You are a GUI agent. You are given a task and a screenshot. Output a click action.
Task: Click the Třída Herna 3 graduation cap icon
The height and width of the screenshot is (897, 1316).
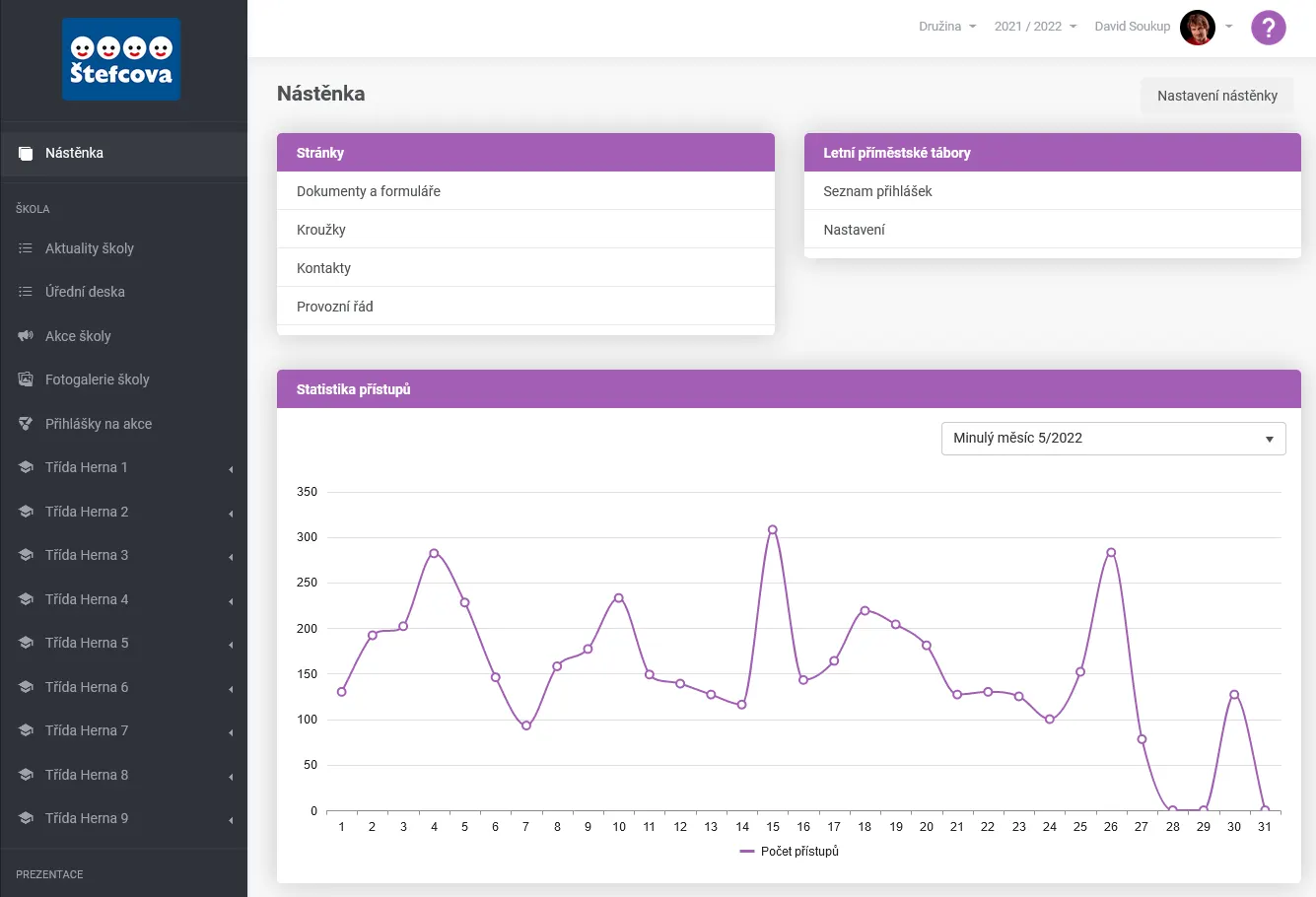[26, 555]
